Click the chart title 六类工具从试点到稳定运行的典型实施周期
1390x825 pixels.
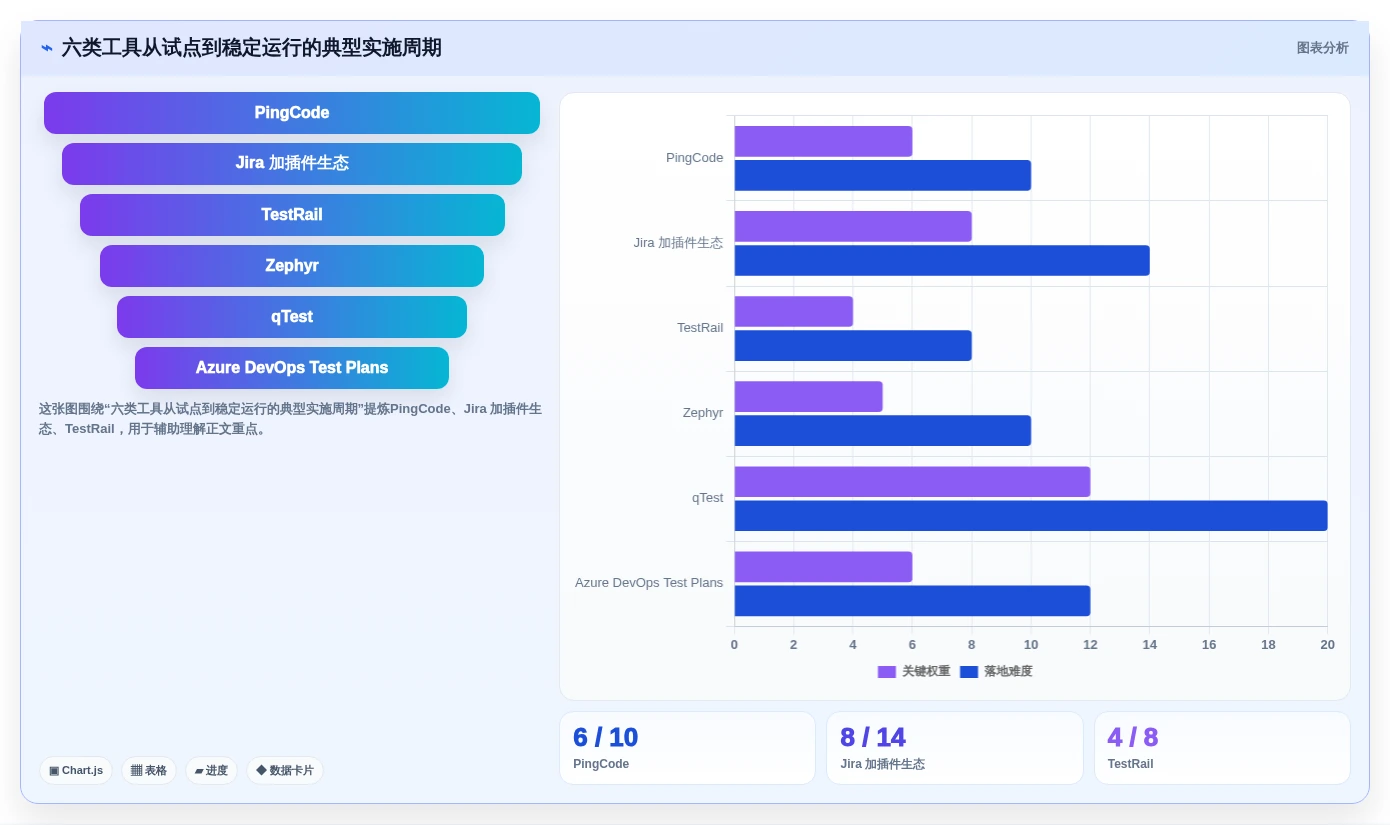251,48
